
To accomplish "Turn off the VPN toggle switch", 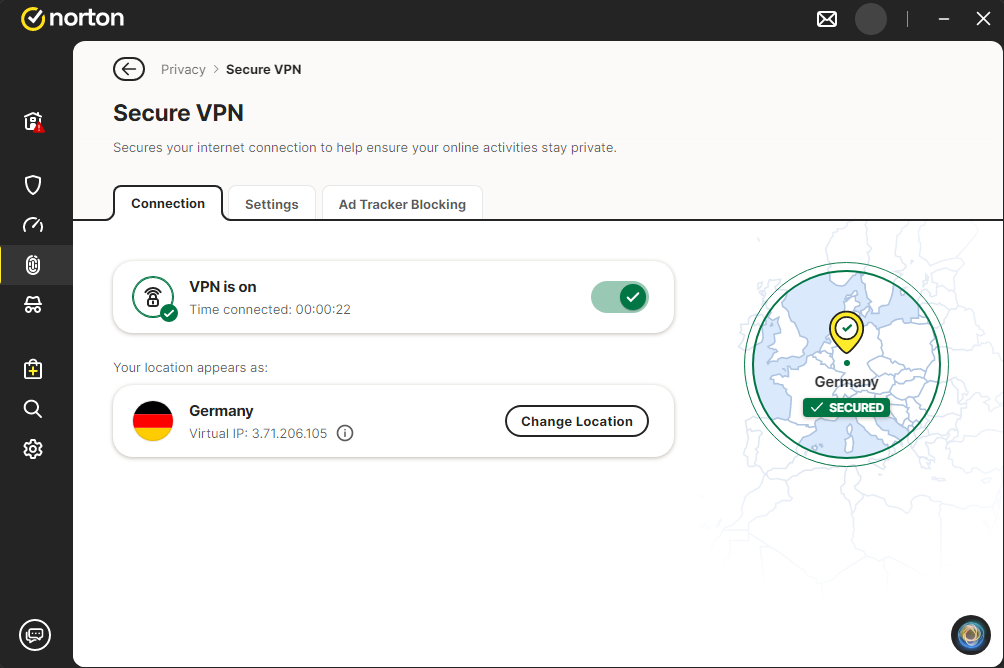I will tap(619, 298).
